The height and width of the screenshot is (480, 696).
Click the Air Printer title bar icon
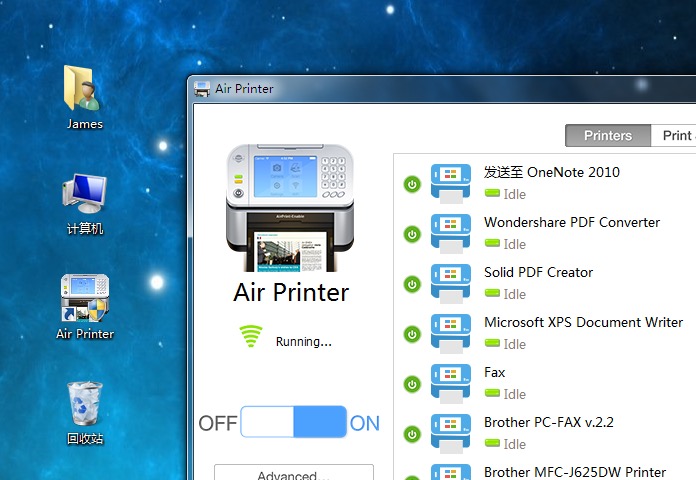point(202,89)
